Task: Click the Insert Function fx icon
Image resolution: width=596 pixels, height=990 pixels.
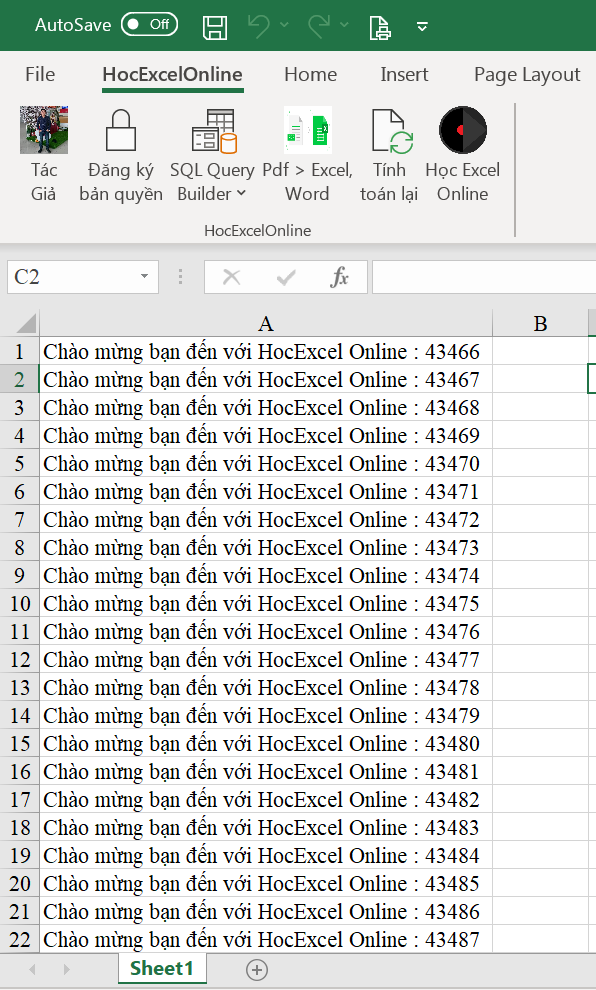Action: (x=339, y=277)
